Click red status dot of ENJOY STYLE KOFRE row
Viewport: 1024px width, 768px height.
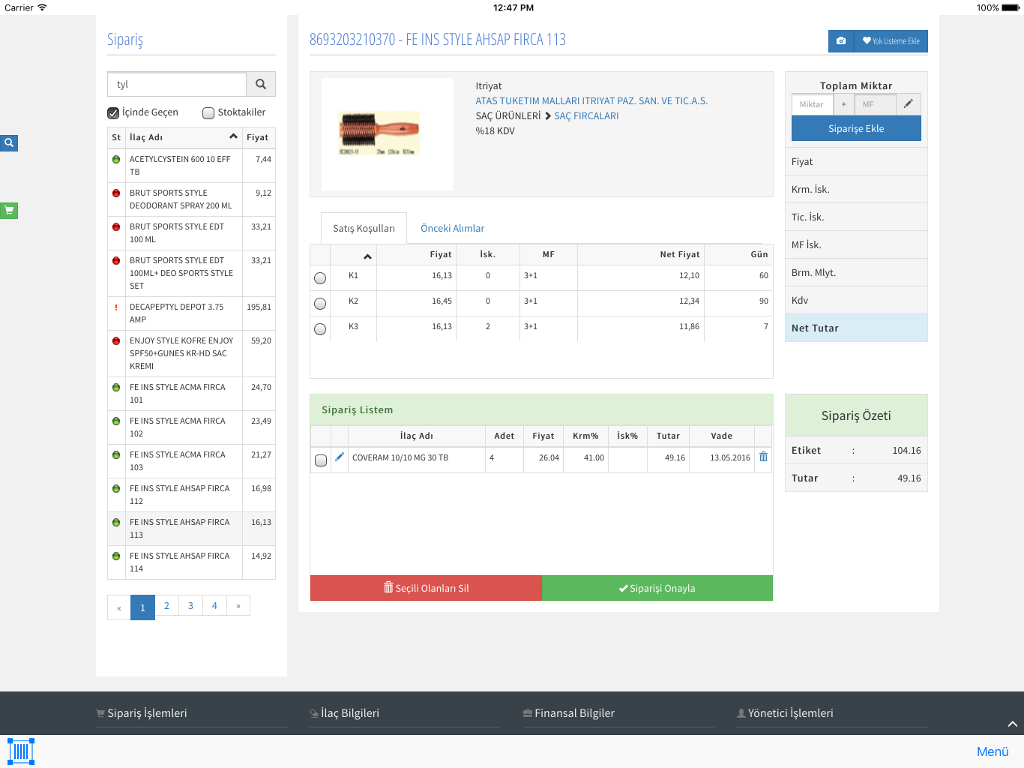point(116,341)
